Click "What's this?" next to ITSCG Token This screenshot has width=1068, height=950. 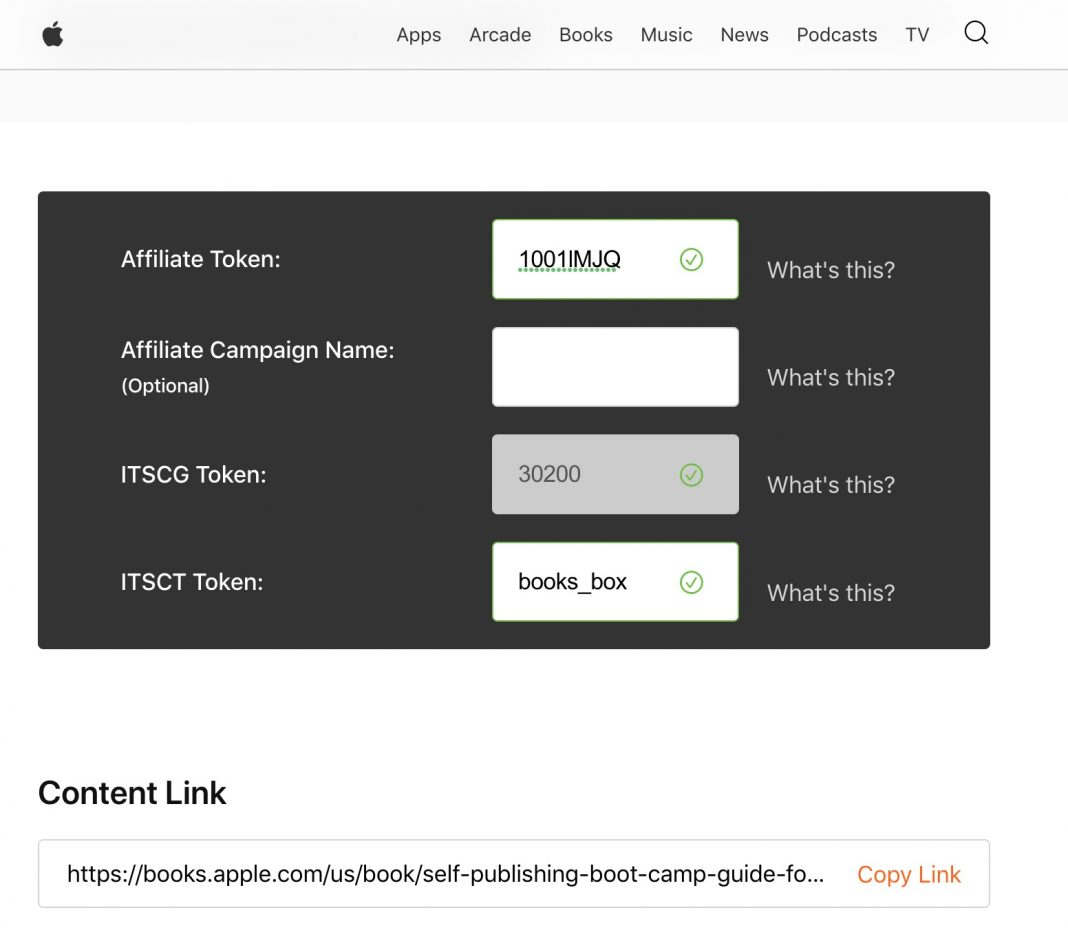[830, 485]
